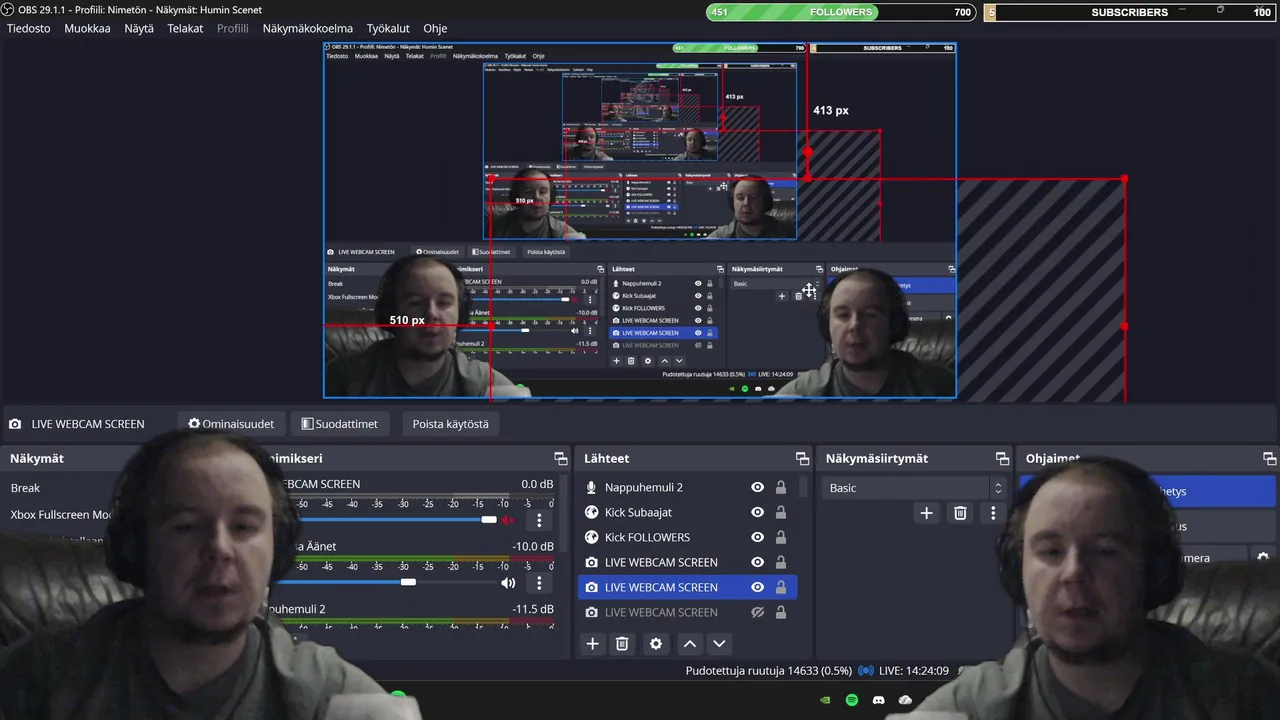Screen dimensions: 1280x720
Task: Move selected source up with the up arrow
Action: click(x=690, y=644)
